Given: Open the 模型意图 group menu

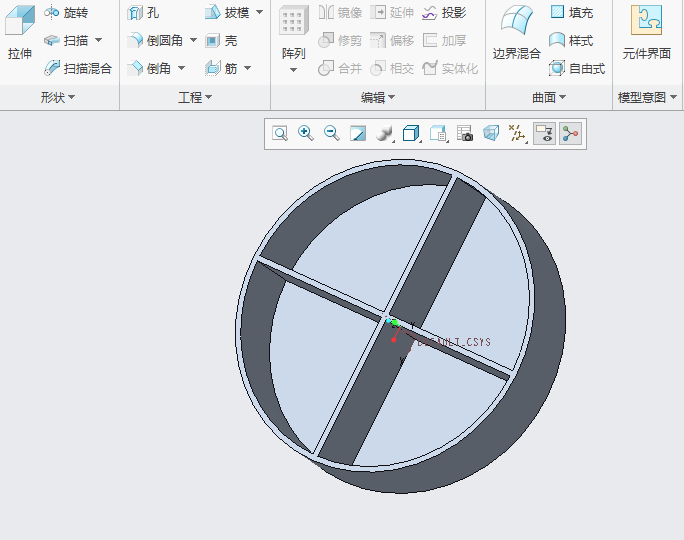Looking at the screenshot, I should pos(647,97).
